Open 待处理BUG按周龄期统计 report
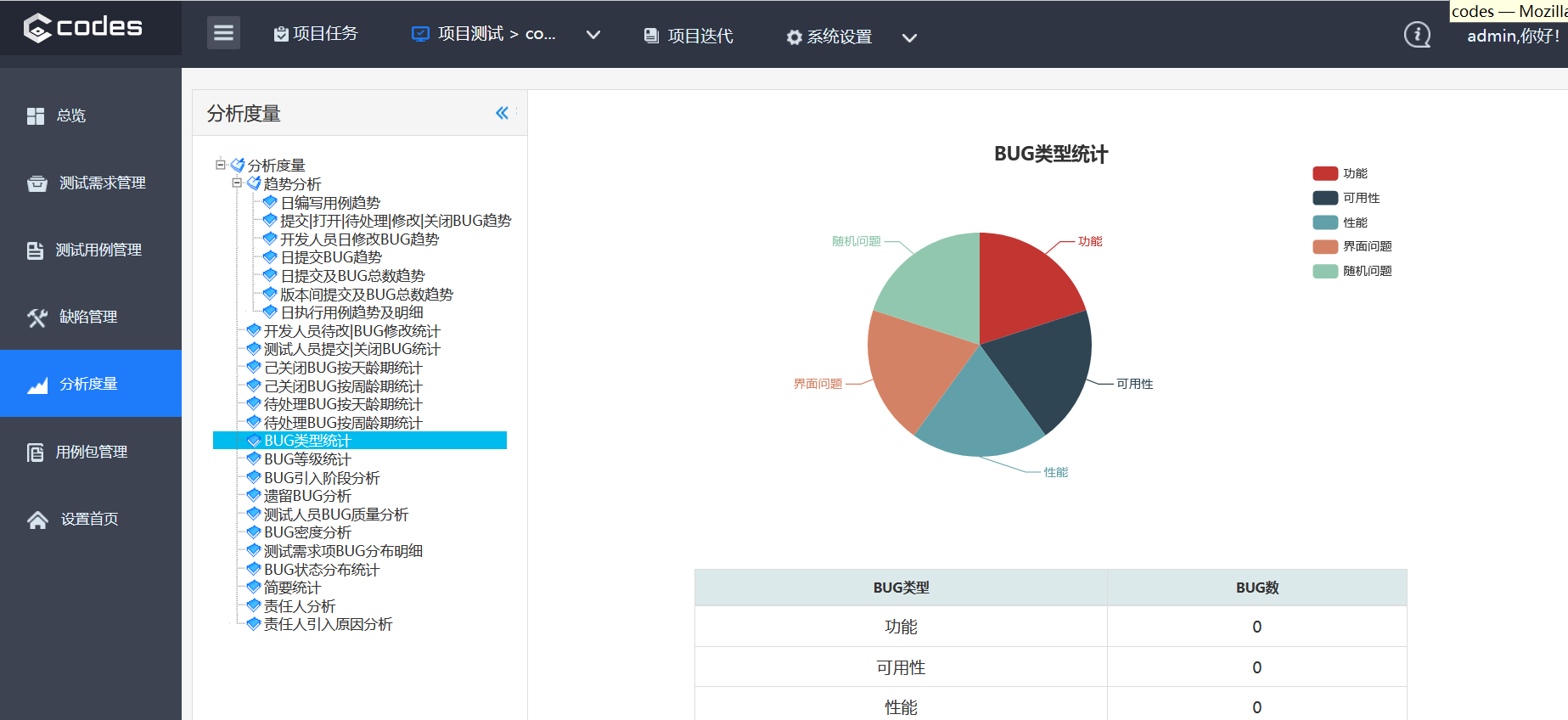The height and width of the screenshot is (720, 1568). pyautogui.click(x=343, y=423)
